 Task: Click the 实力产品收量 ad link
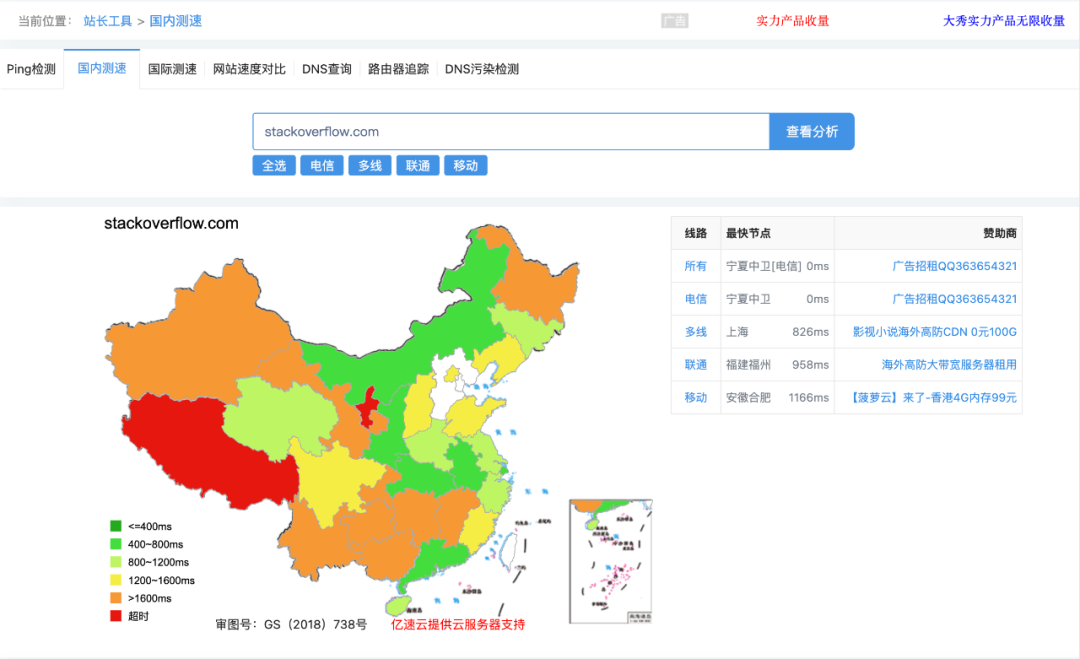tap(793, 21)
